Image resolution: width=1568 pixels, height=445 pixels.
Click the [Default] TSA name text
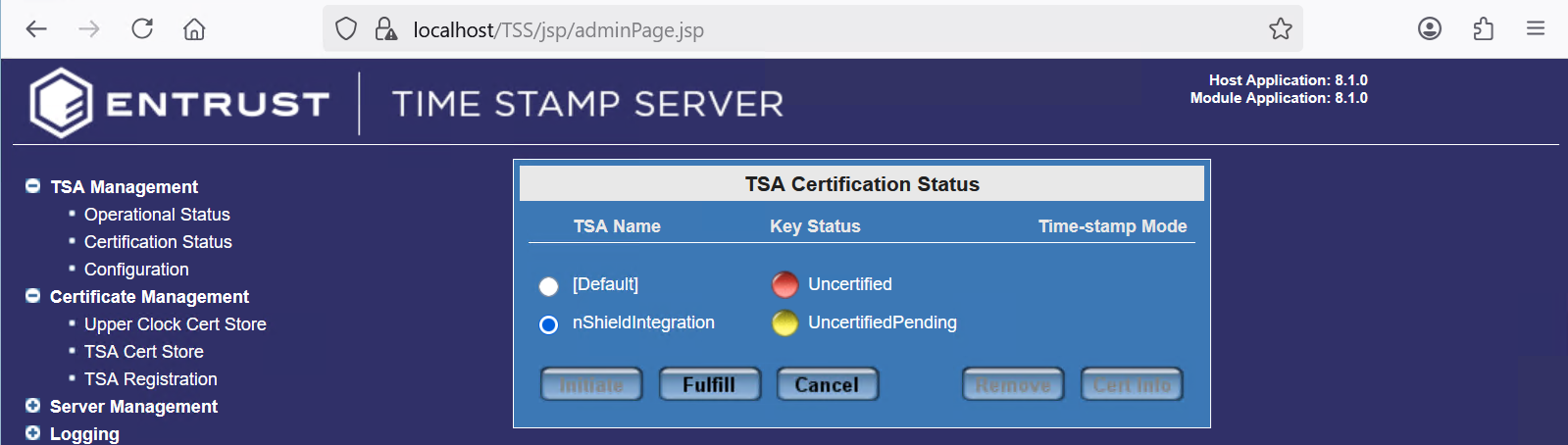coord(605,284)
